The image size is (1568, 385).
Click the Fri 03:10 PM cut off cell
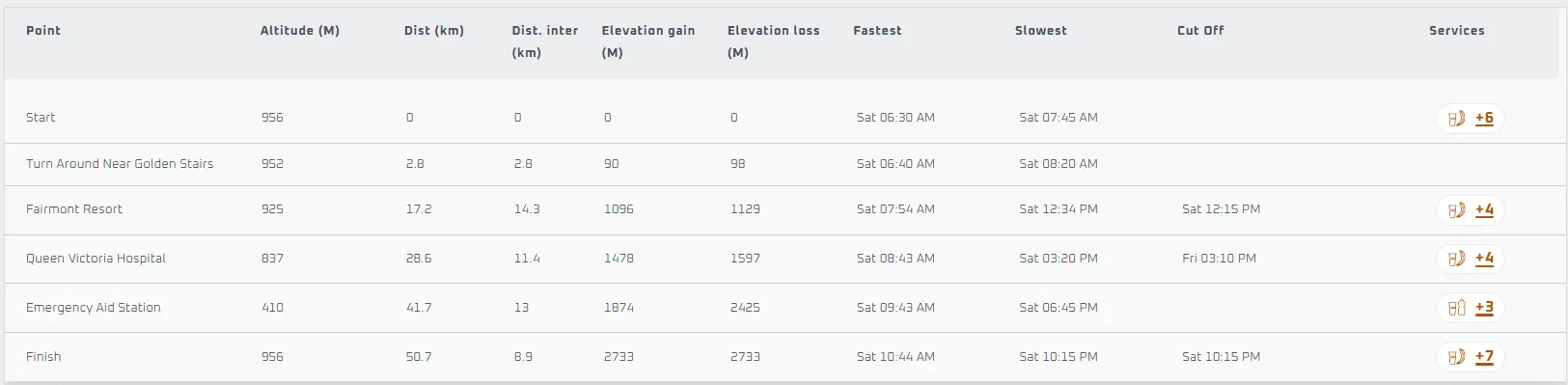pyautogui.click(x=1220, y=259)
